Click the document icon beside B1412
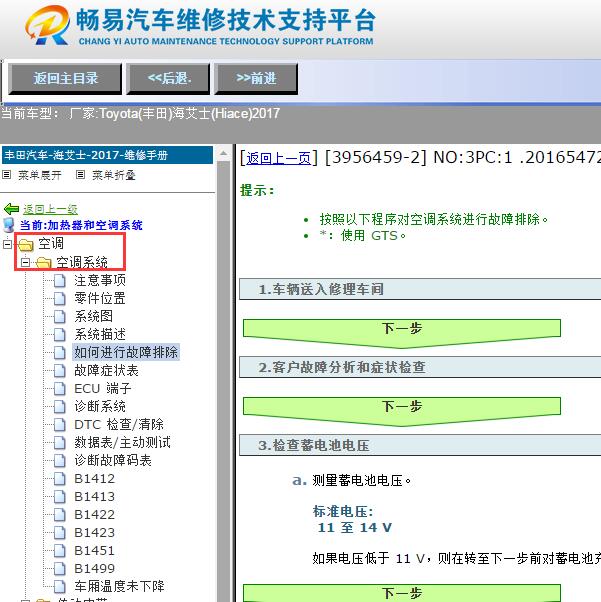This screenshot has height=602, width=601. (x=60, y=478)
